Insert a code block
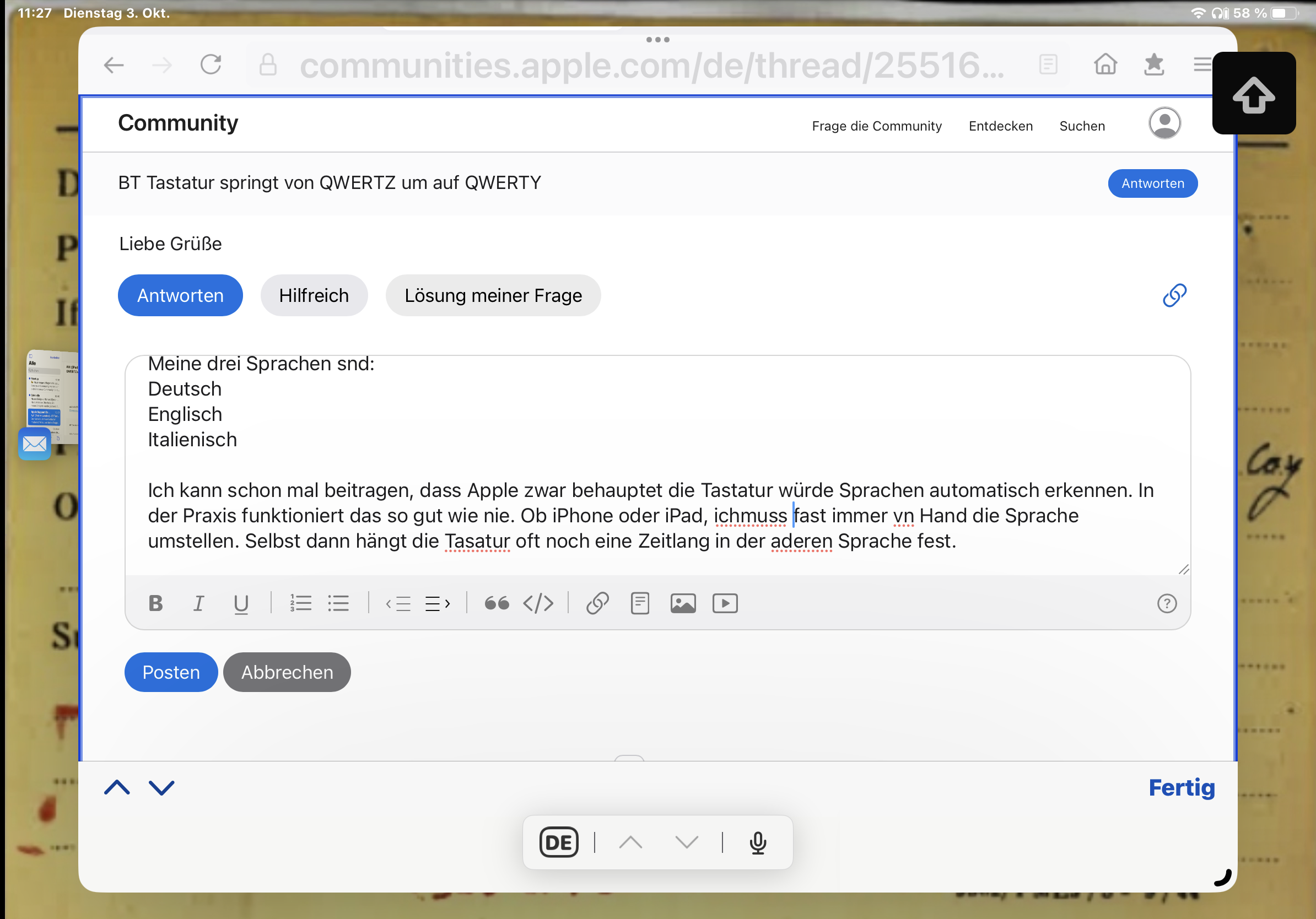This screenshot has width=1316, height=919. pyautogui.click(x=538, y=603)
